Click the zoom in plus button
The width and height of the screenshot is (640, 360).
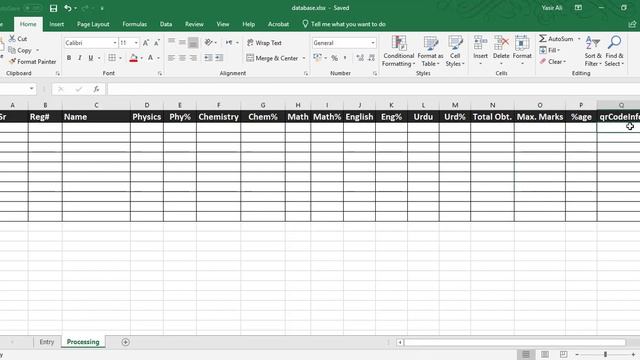coord(633,354)
